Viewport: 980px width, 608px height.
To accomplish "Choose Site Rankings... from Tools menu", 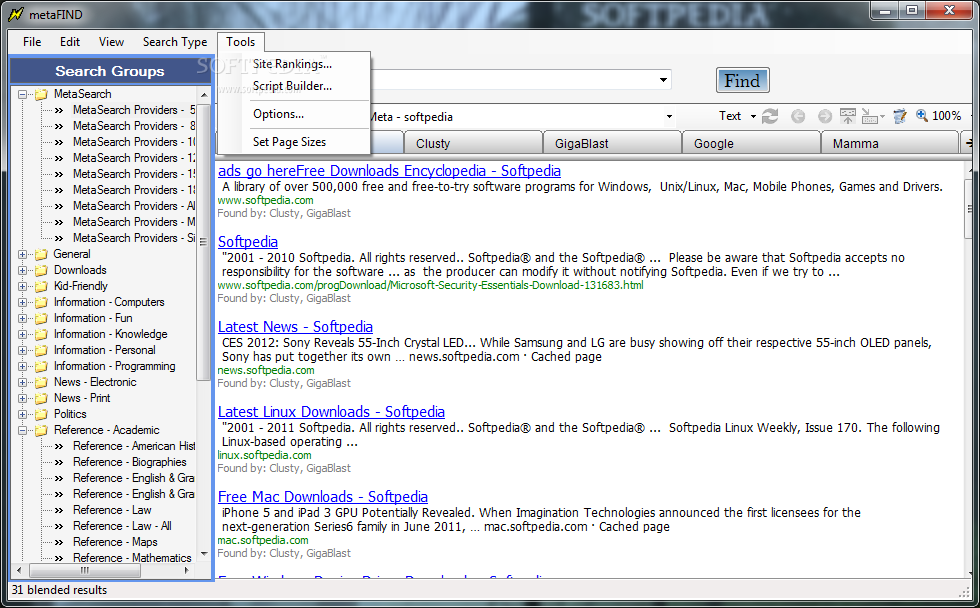I will coord(292,64).
